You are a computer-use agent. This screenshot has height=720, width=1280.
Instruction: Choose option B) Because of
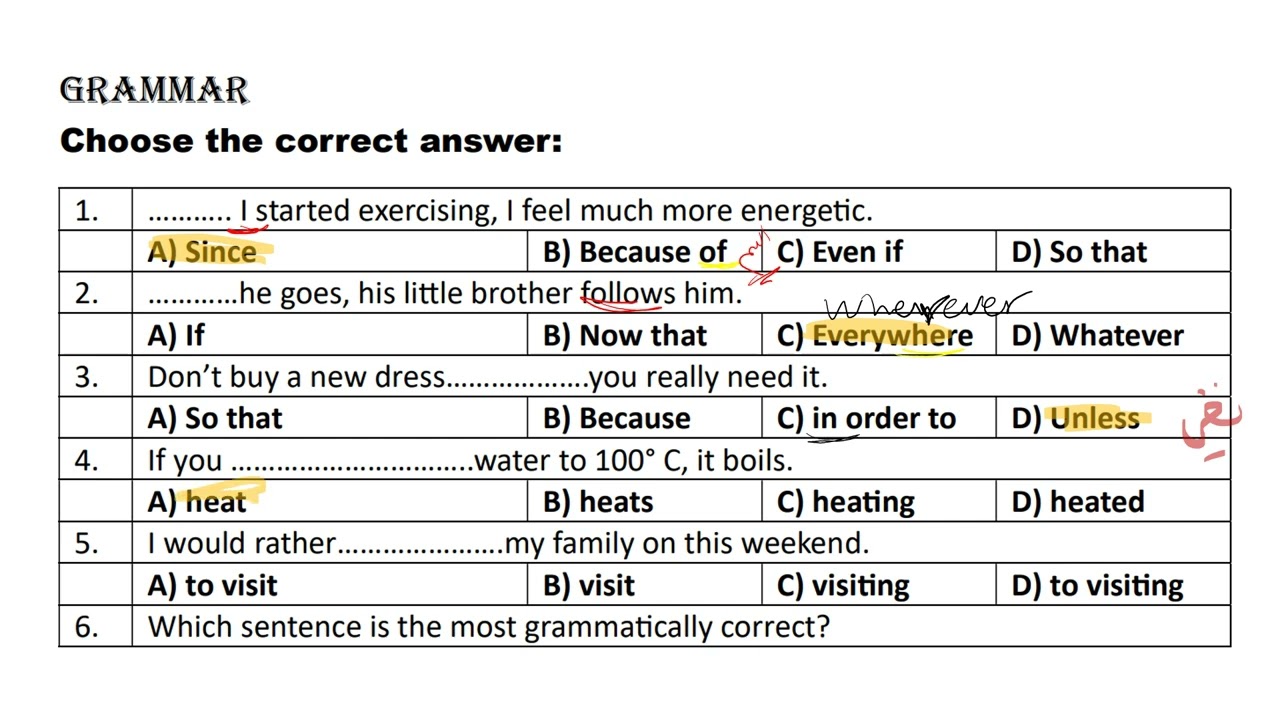pyautogui.click(x=635, y=252)
